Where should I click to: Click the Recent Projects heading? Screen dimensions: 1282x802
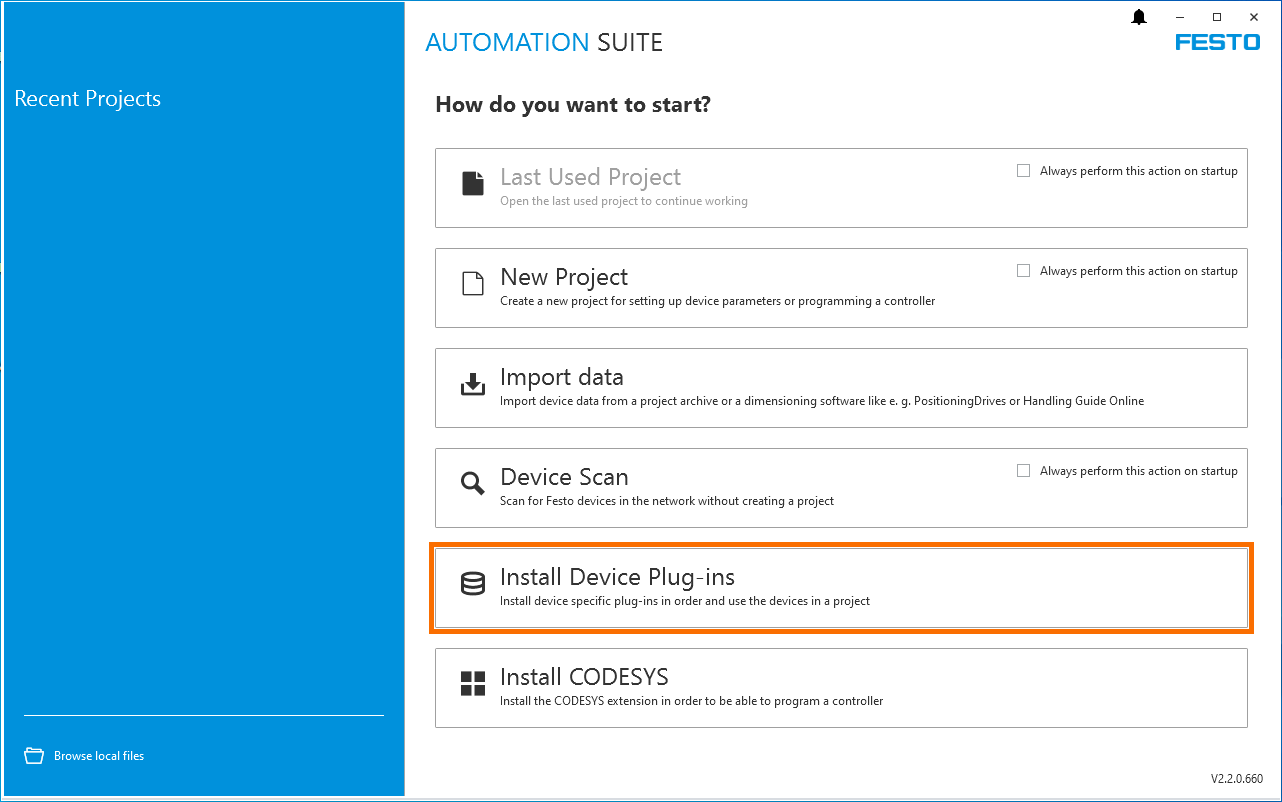pyautogui.click(x=88, y=99)
